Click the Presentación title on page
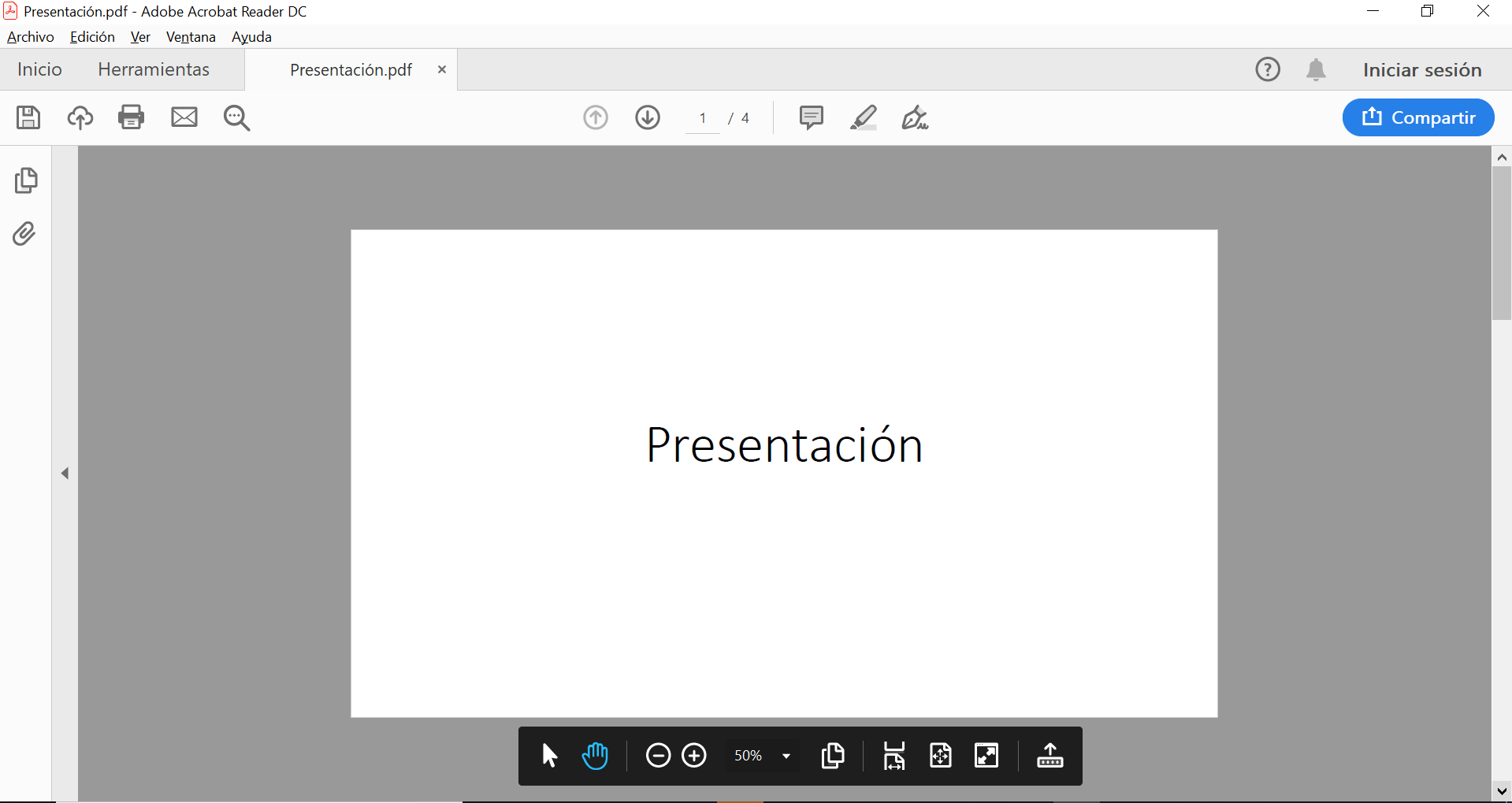 (x=784, y=445)
